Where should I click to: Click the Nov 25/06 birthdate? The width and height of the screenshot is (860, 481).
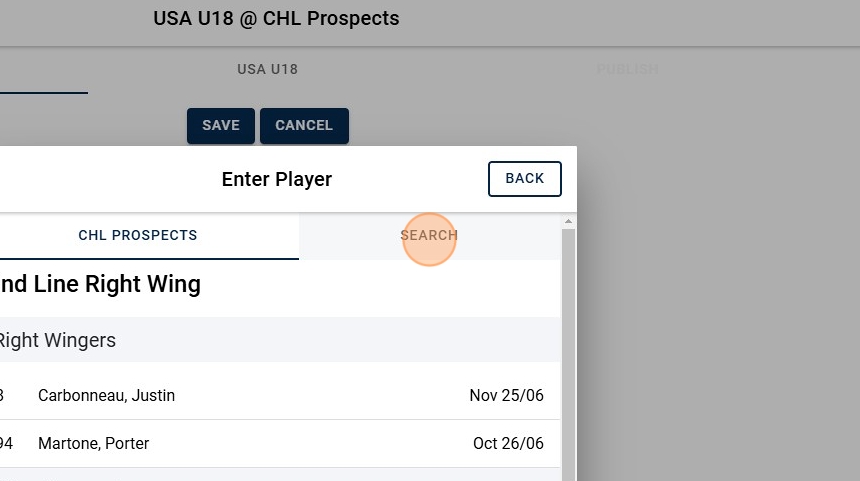[506, 396]
